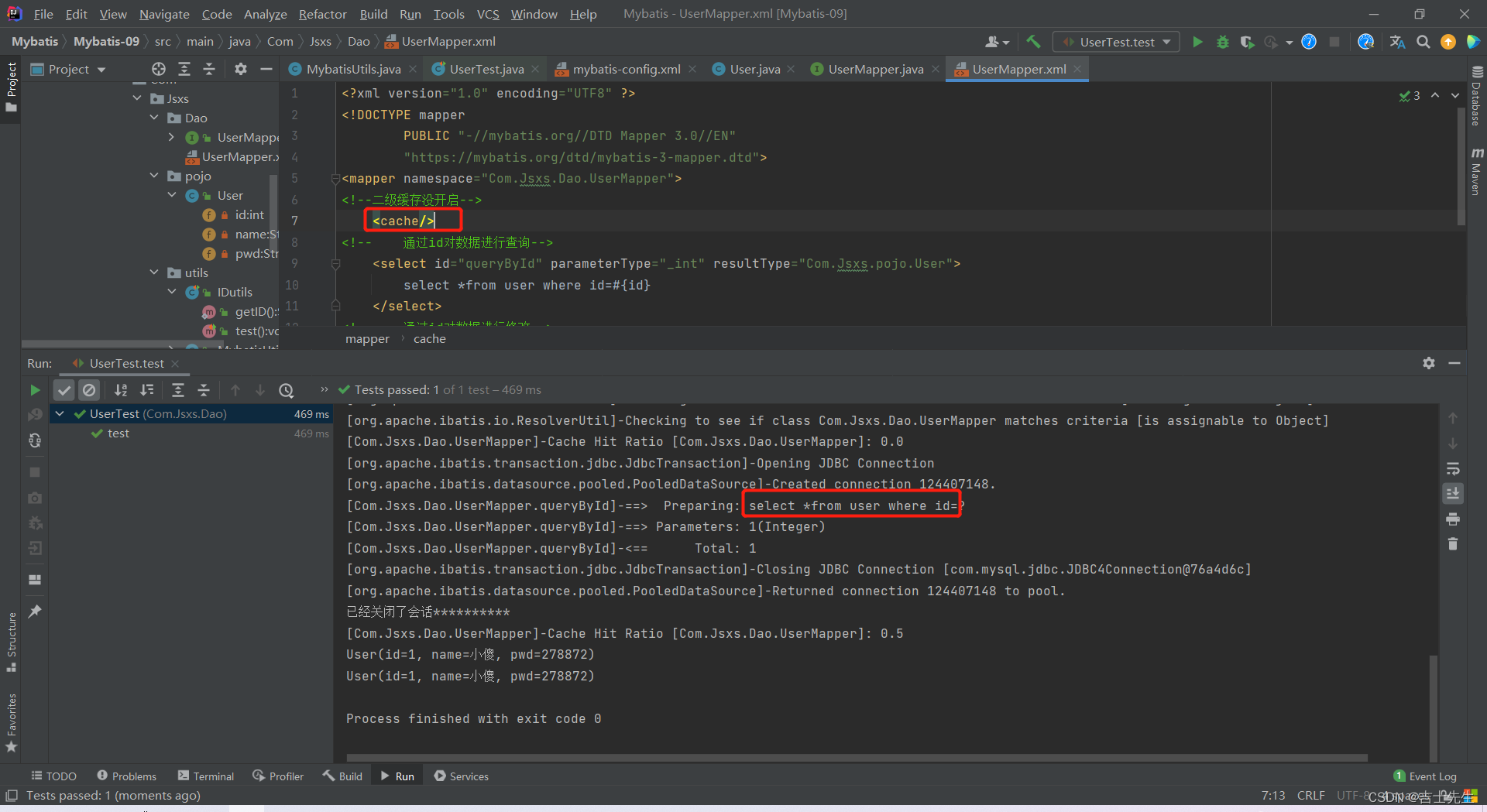Clear console with trash icon
Image resolution: width=1487 pixels, height=812 pixels.
[1453, 544]
